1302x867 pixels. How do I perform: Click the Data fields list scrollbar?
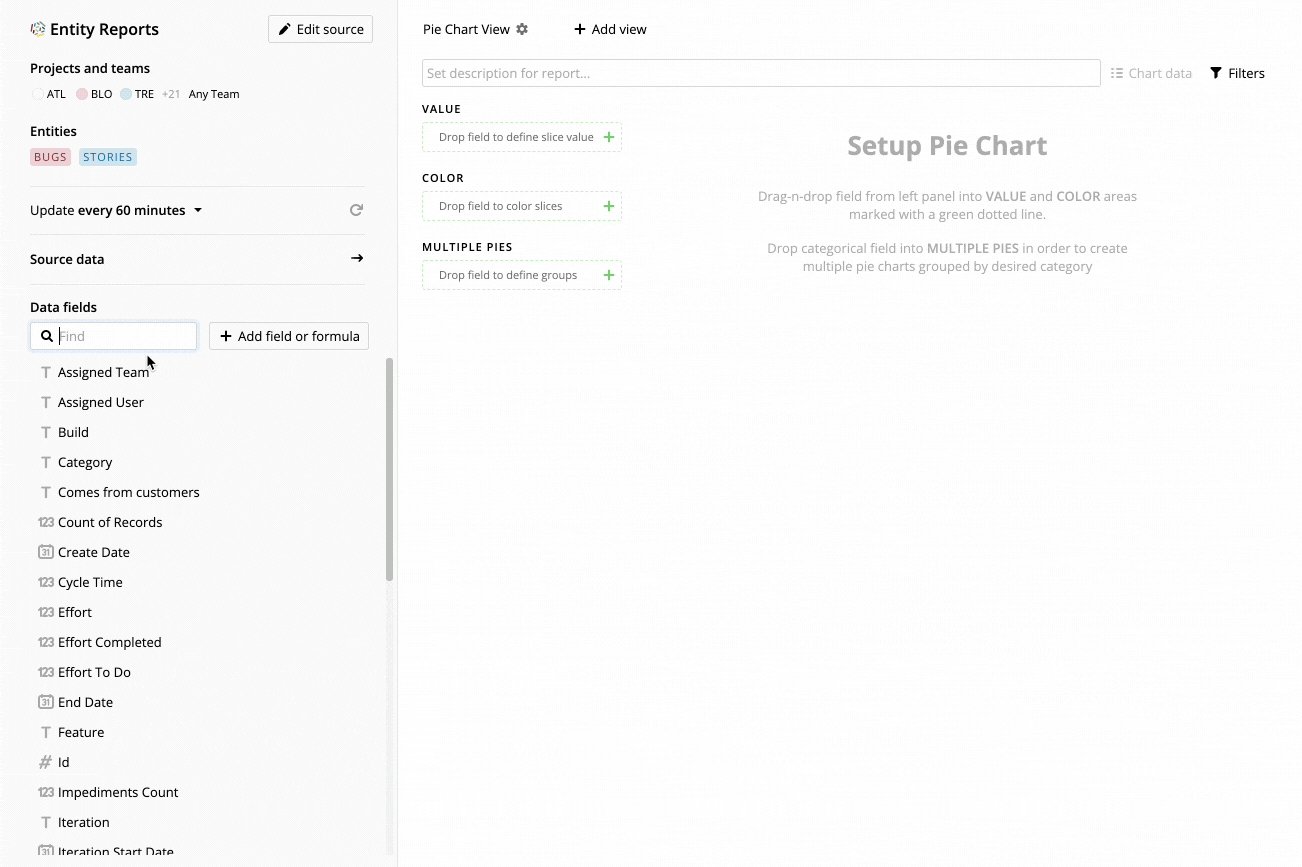[x=390, y=469]
